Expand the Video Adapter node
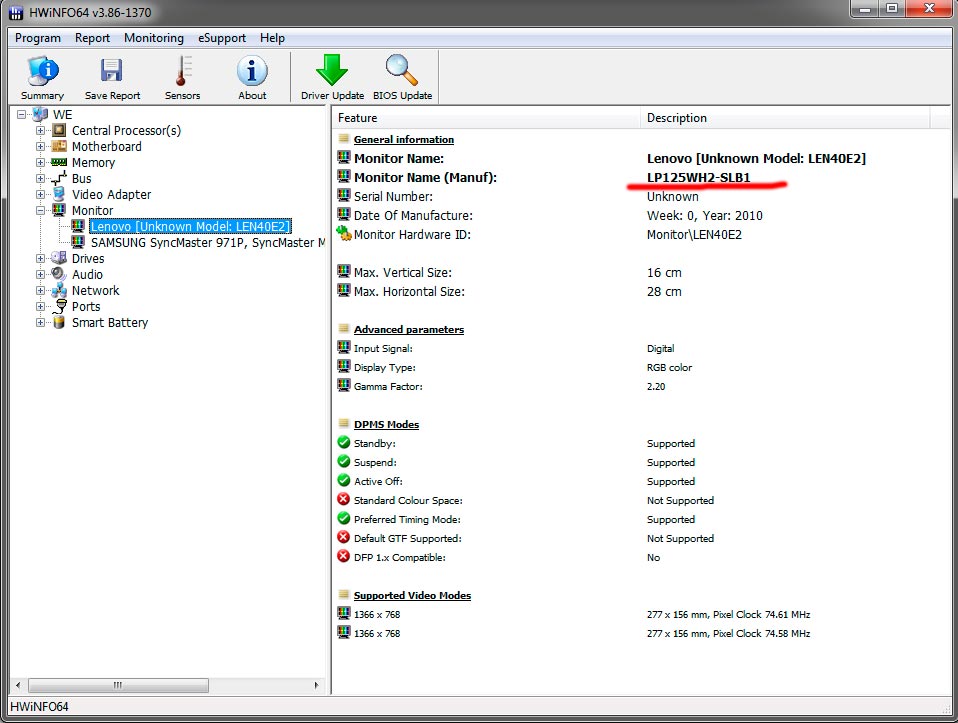This screenshot has width=958, height=723. [40, 194]
